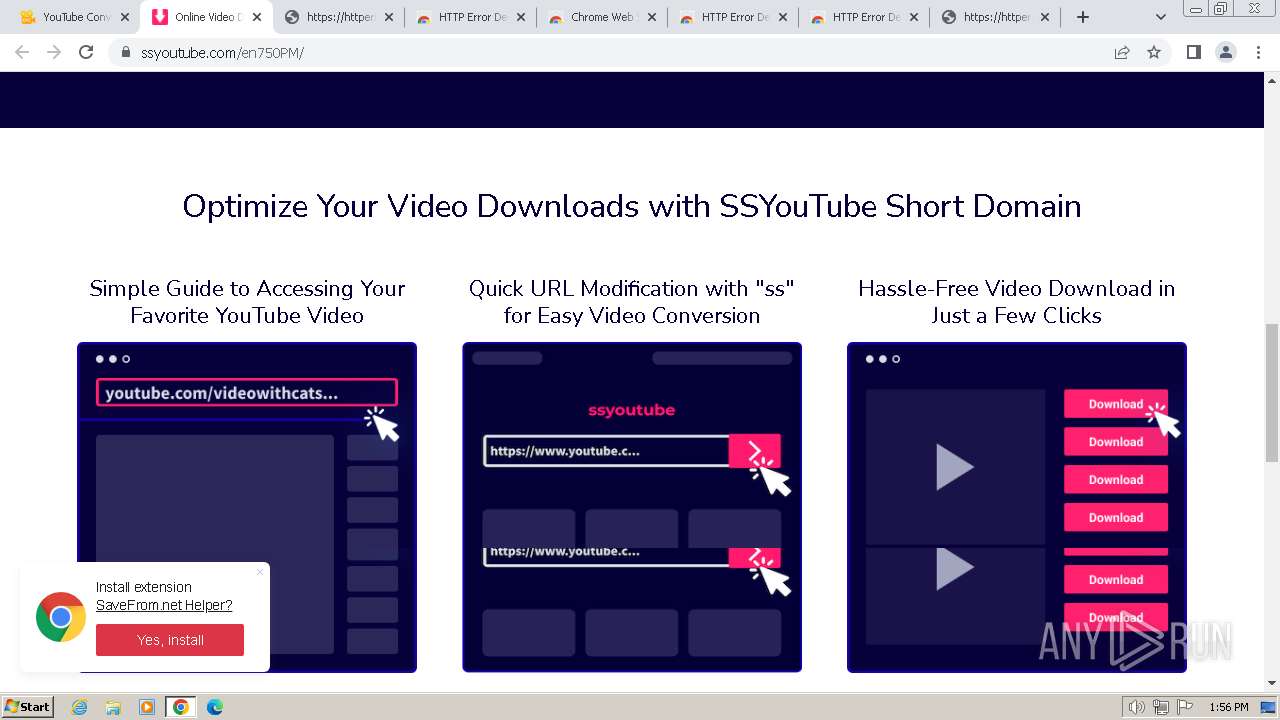Select Chrome in the taskbar
The height and width of the screenshot is (720, 1280).
181,707
